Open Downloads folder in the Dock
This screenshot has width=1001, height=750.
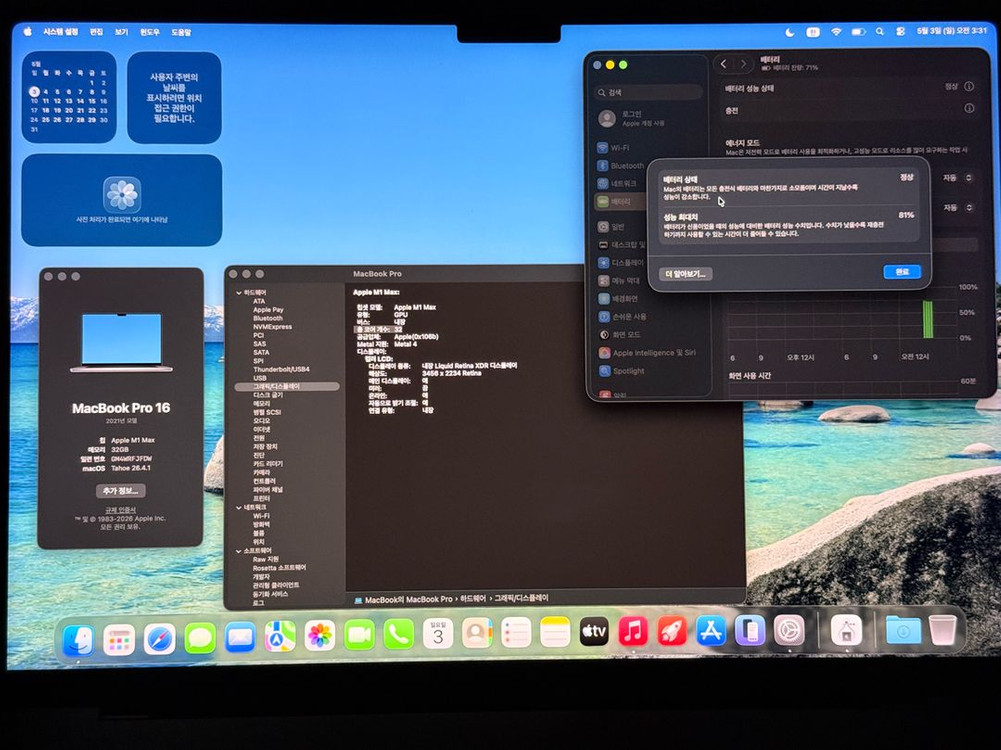click(x=903, y=631)
